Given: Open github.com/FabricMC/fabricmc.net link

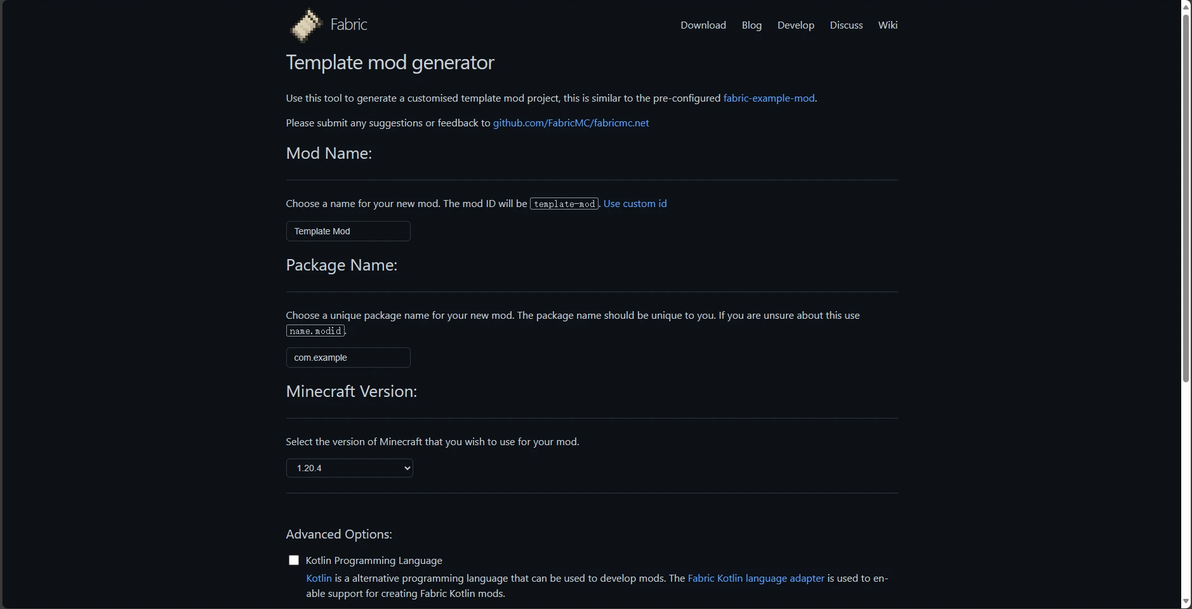Looking at the screenshot, I should point(571,123).
